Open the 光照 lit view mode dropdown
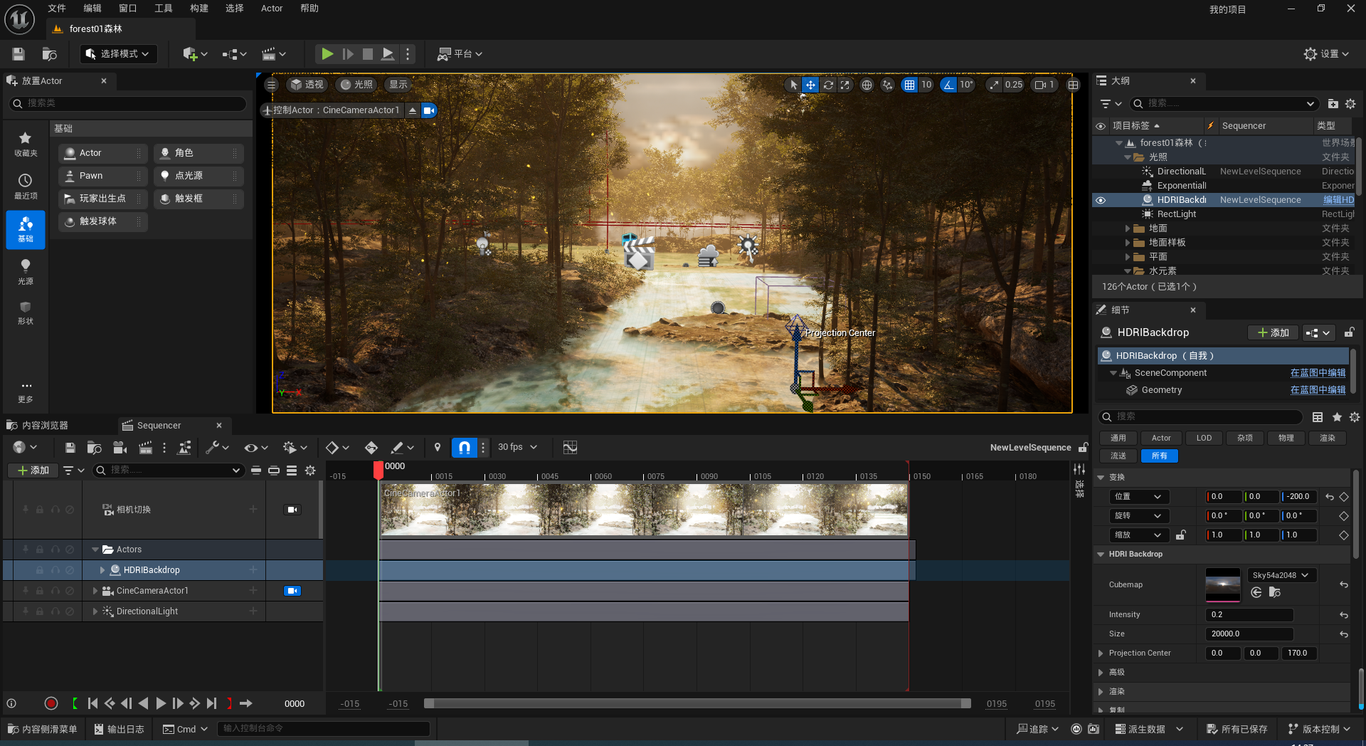This screenshot has width=1366, height=746. coord(356,85)
